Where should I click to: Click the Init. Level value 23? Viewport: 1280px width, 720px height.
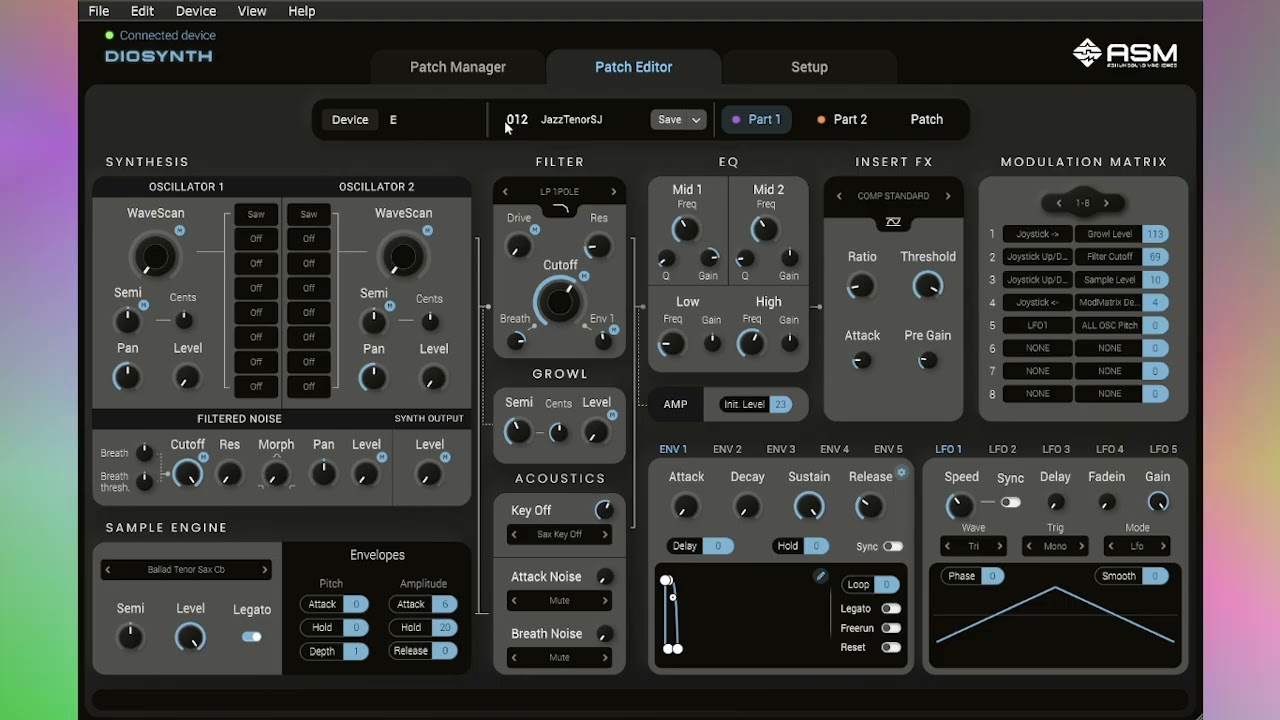pyautogui.click(x=780, y=404)
